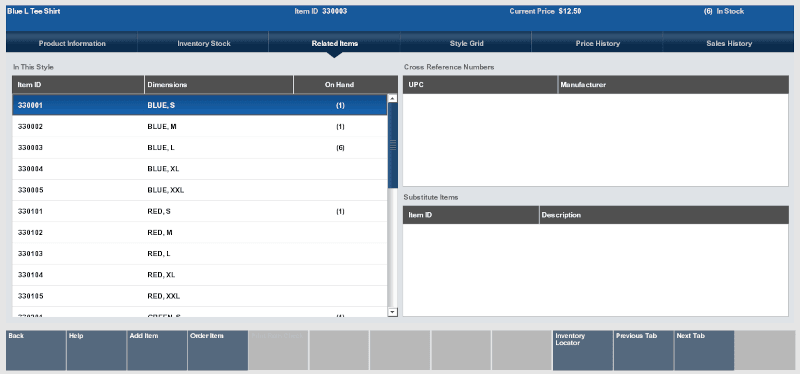Click the RED, L dimension cell

pos(159,254)
